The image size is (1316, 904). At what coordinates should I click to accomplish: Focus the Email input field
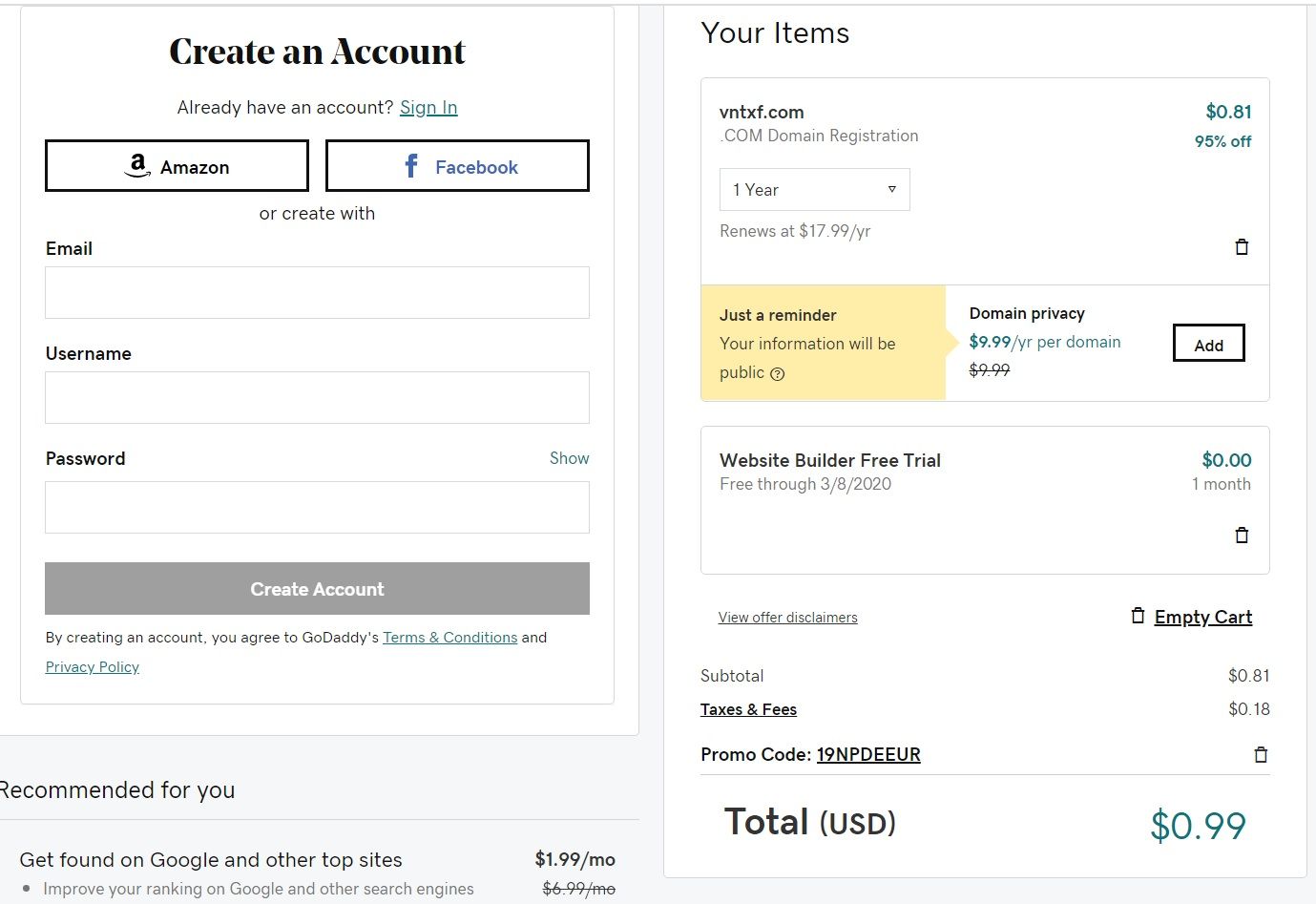click(x=317, y=293)
